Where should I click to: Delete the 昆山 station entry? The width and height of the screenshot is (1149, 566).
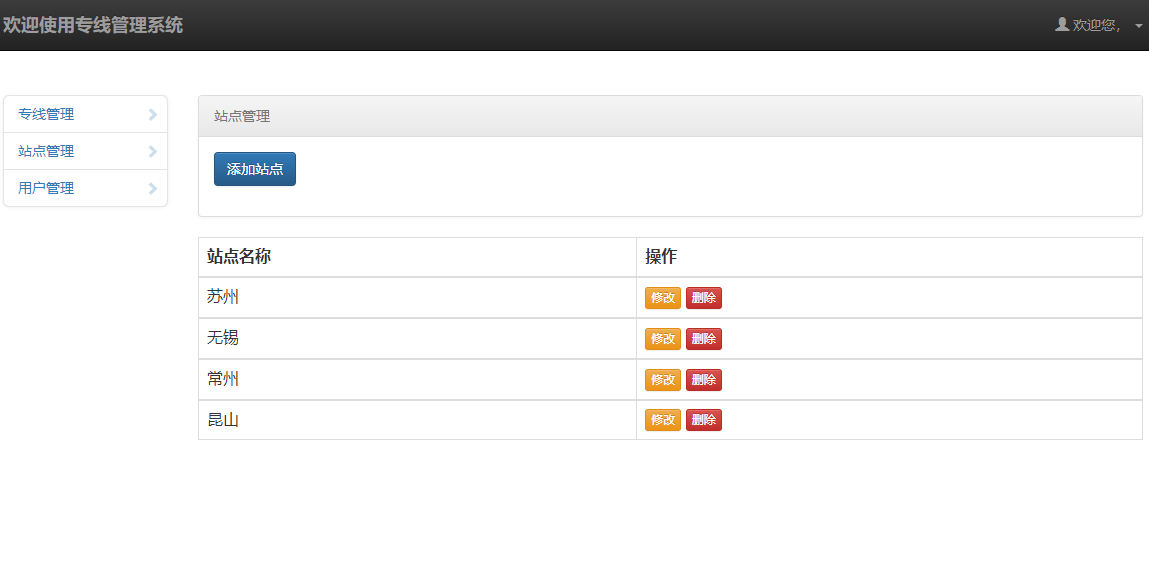703,420
